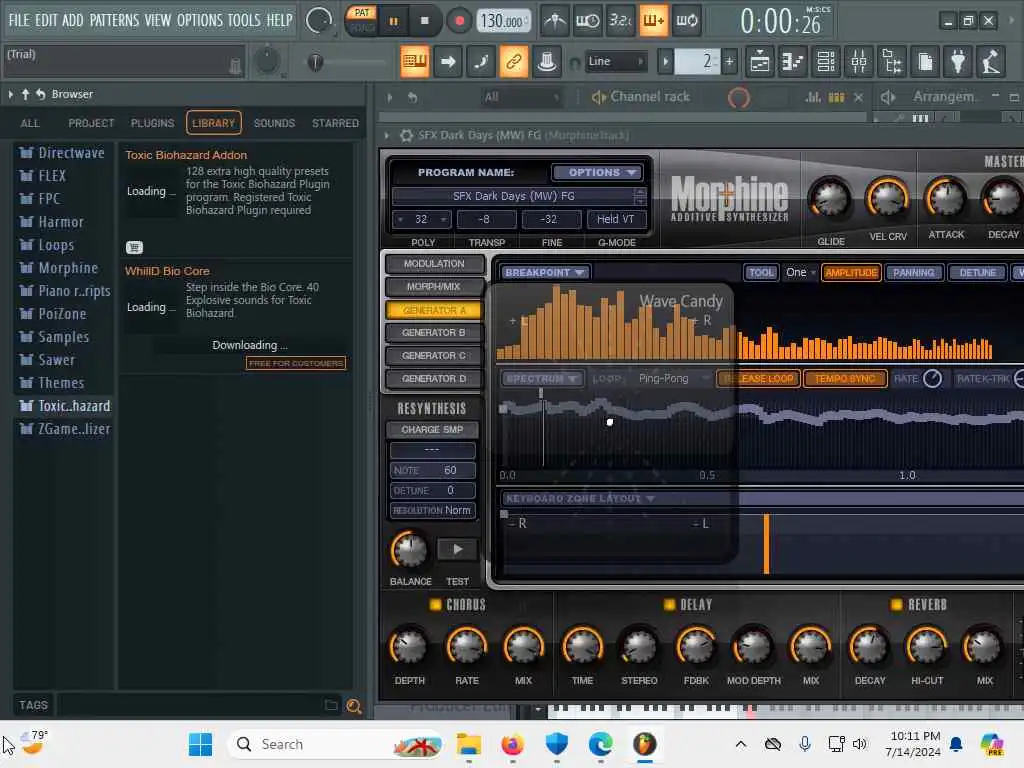Click the note glide icon in toolbar
Screen dimensions: 1024x768
481,62
